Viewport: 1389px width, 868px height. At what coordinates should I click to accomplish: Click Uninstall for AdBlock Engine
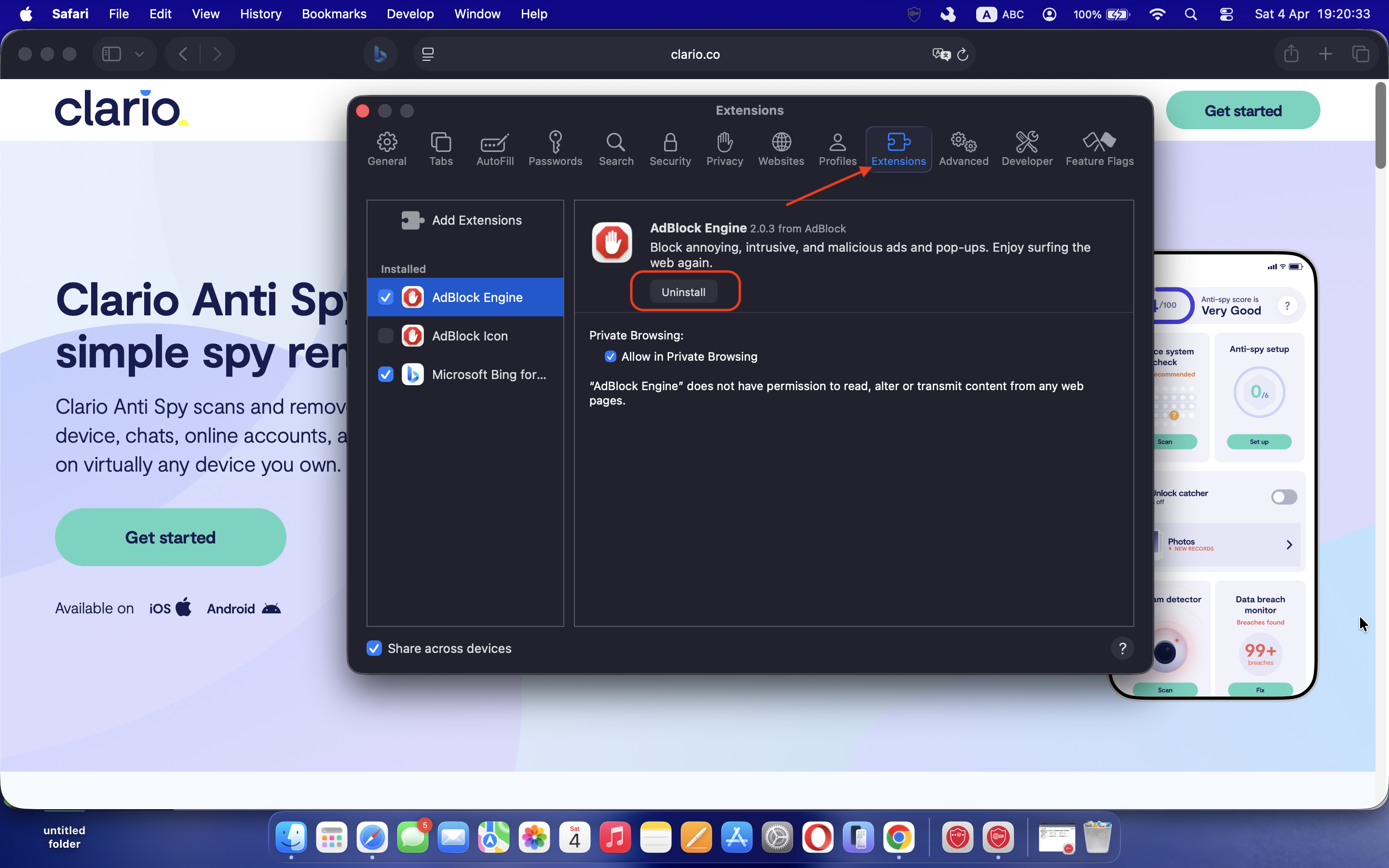(x=683, y=291)
